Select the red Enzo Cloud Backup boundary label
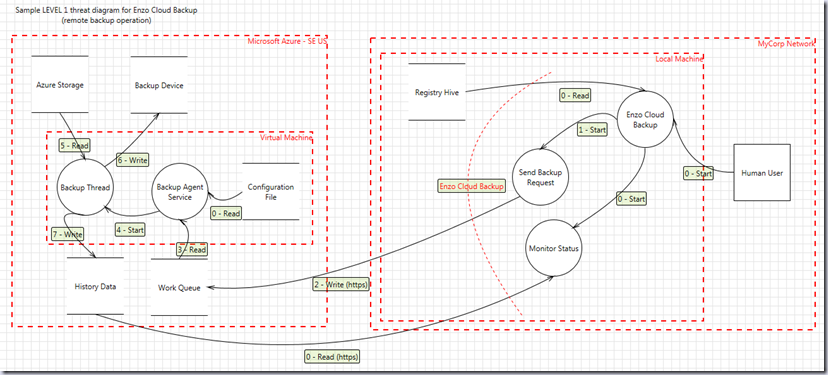 tap(472, 186)
